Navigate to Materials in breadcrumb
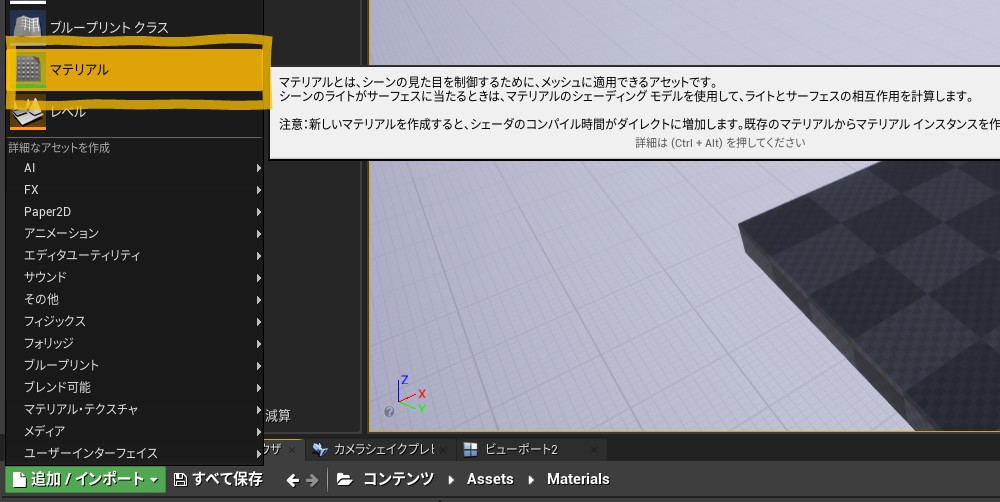1000x502 pixels. pos(578,479)
